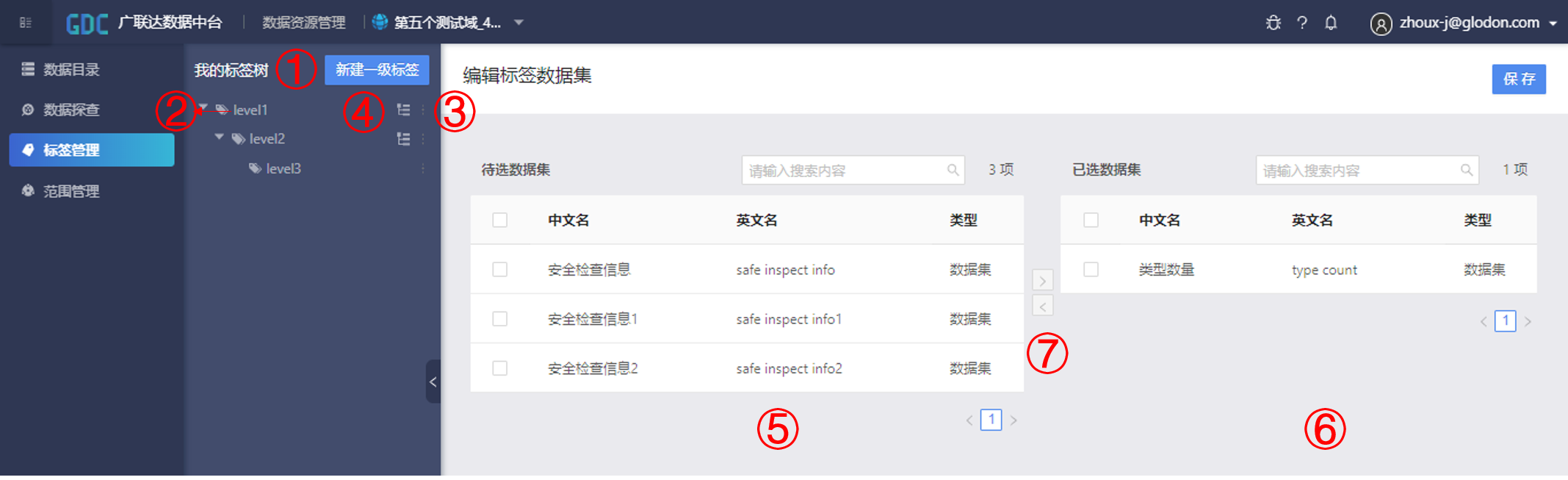1568x480 pixels.
Task: Move datasets back with left arrow button
Action: [x=1042, y=306]
